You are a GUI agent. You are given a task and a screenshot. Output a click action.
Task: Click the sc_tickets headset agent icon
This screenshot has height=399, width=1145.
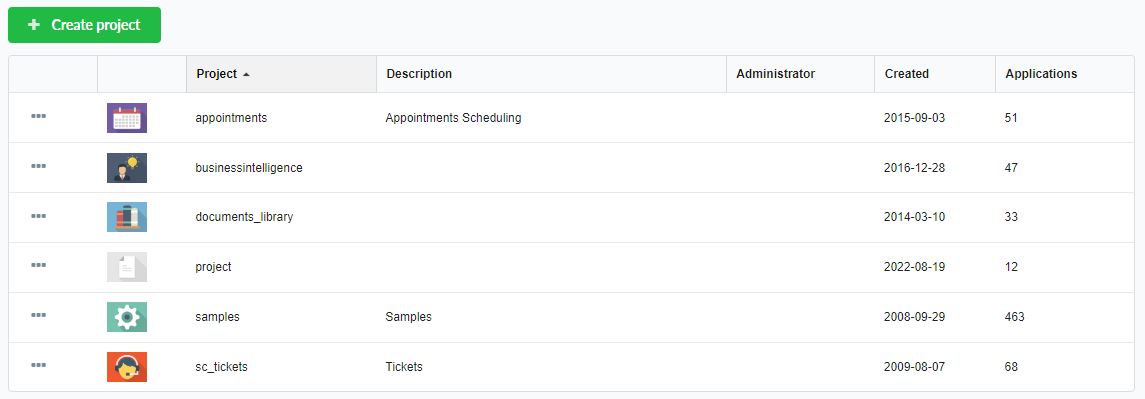(127, 367)
